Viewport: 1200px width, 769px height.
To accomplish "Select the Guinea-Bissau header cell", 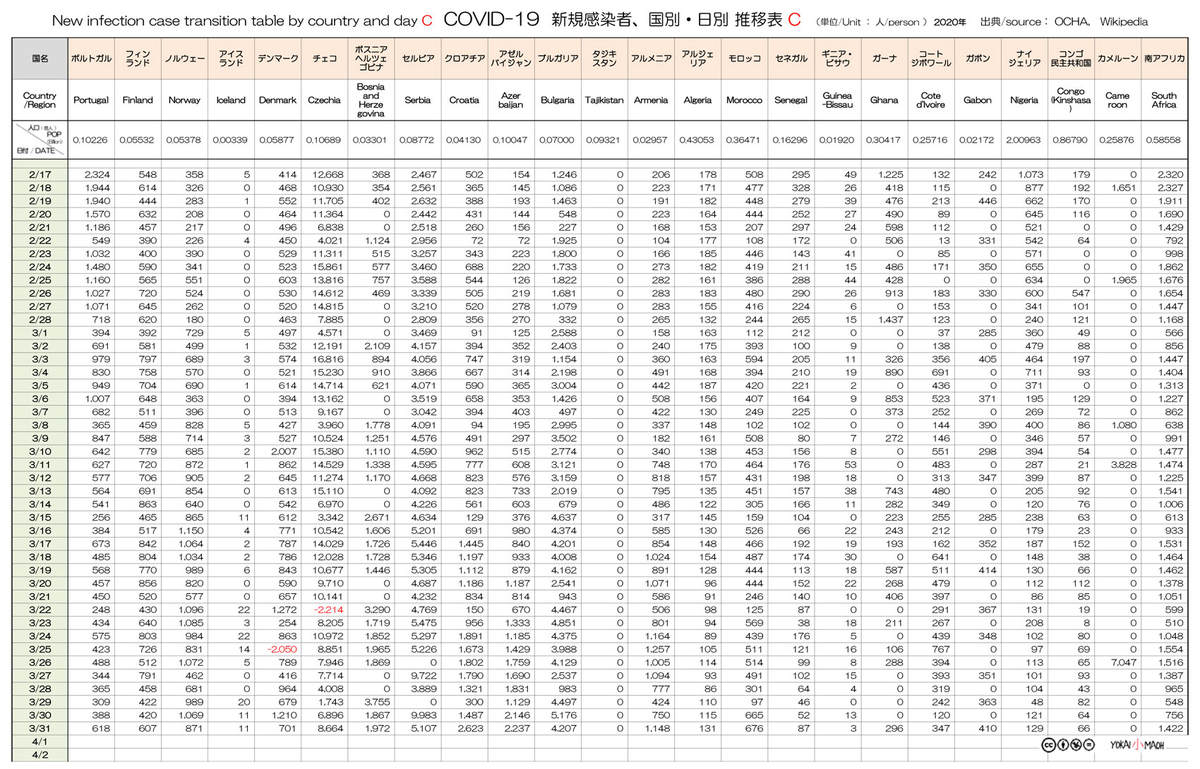I will [x=836, y=100].
